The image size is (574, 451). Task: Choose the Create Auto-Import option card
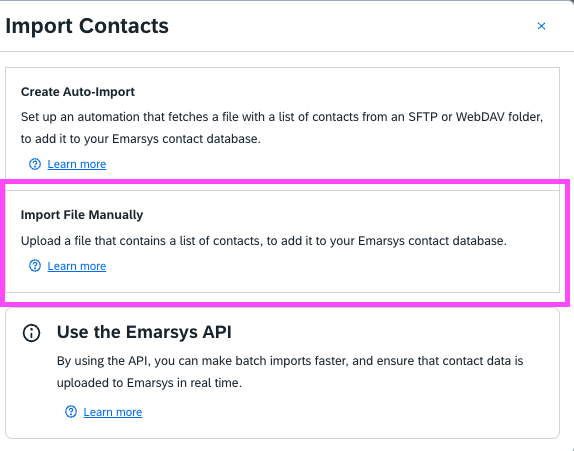(282, 129)
